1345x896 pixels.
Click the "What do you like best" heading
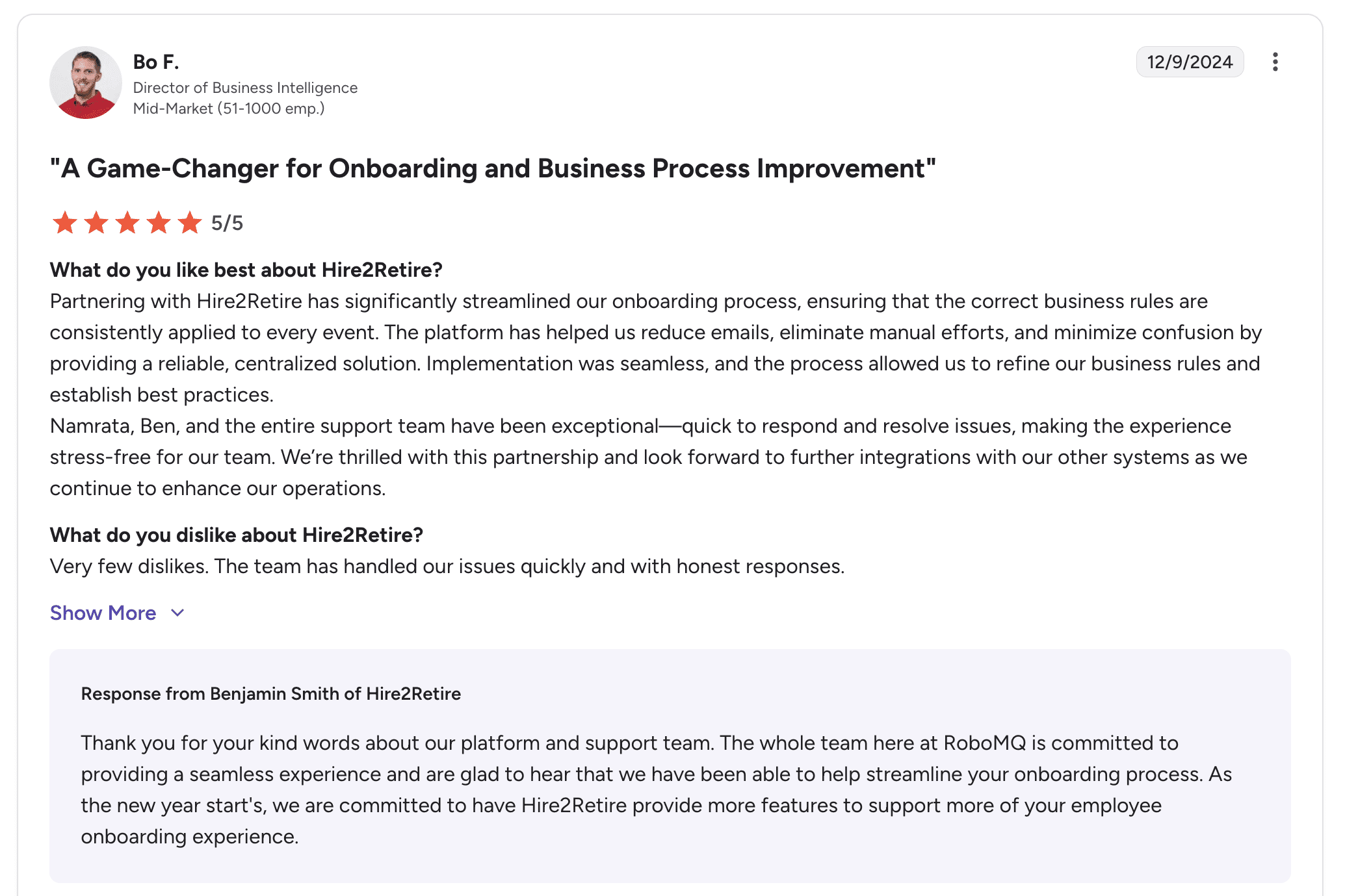[x=246, y=270]
